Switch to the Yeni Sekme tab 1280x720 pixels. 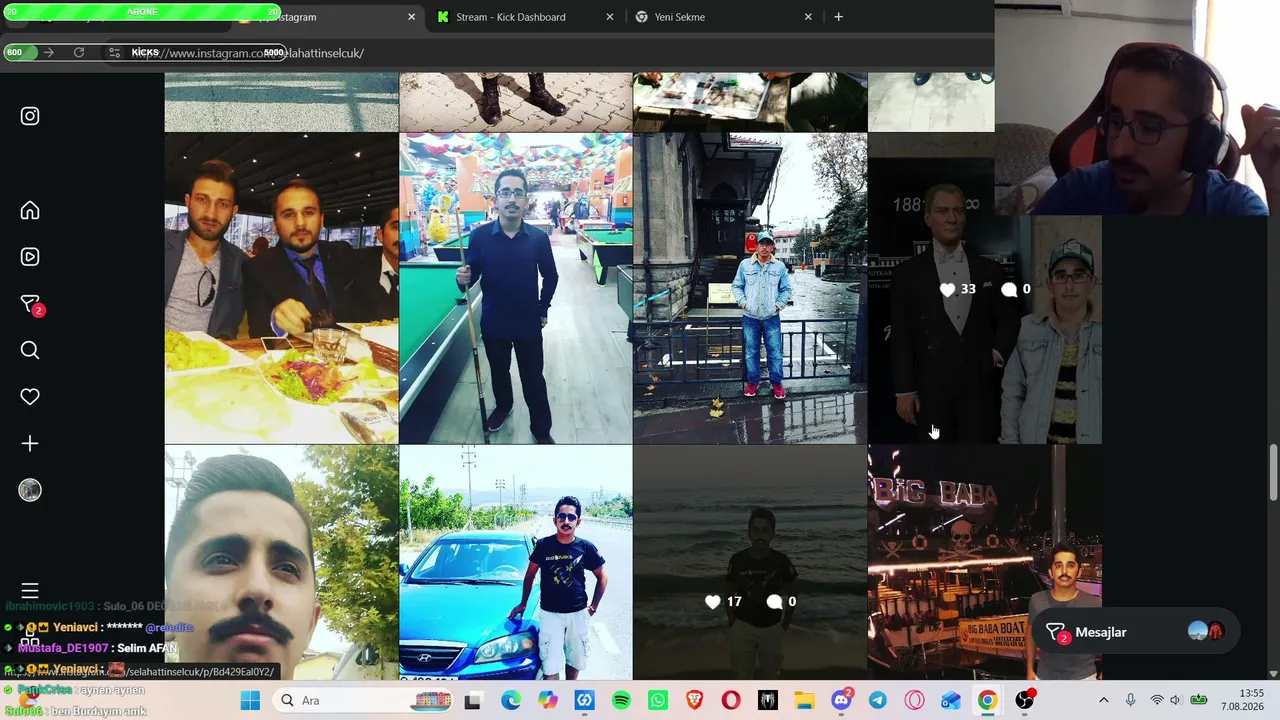[724, 17]
